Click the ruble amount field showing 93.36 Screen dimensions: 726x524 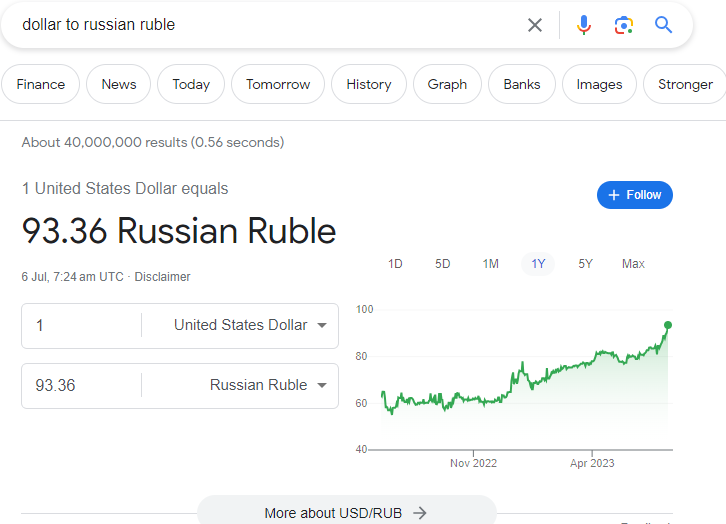tap(80, 385)
